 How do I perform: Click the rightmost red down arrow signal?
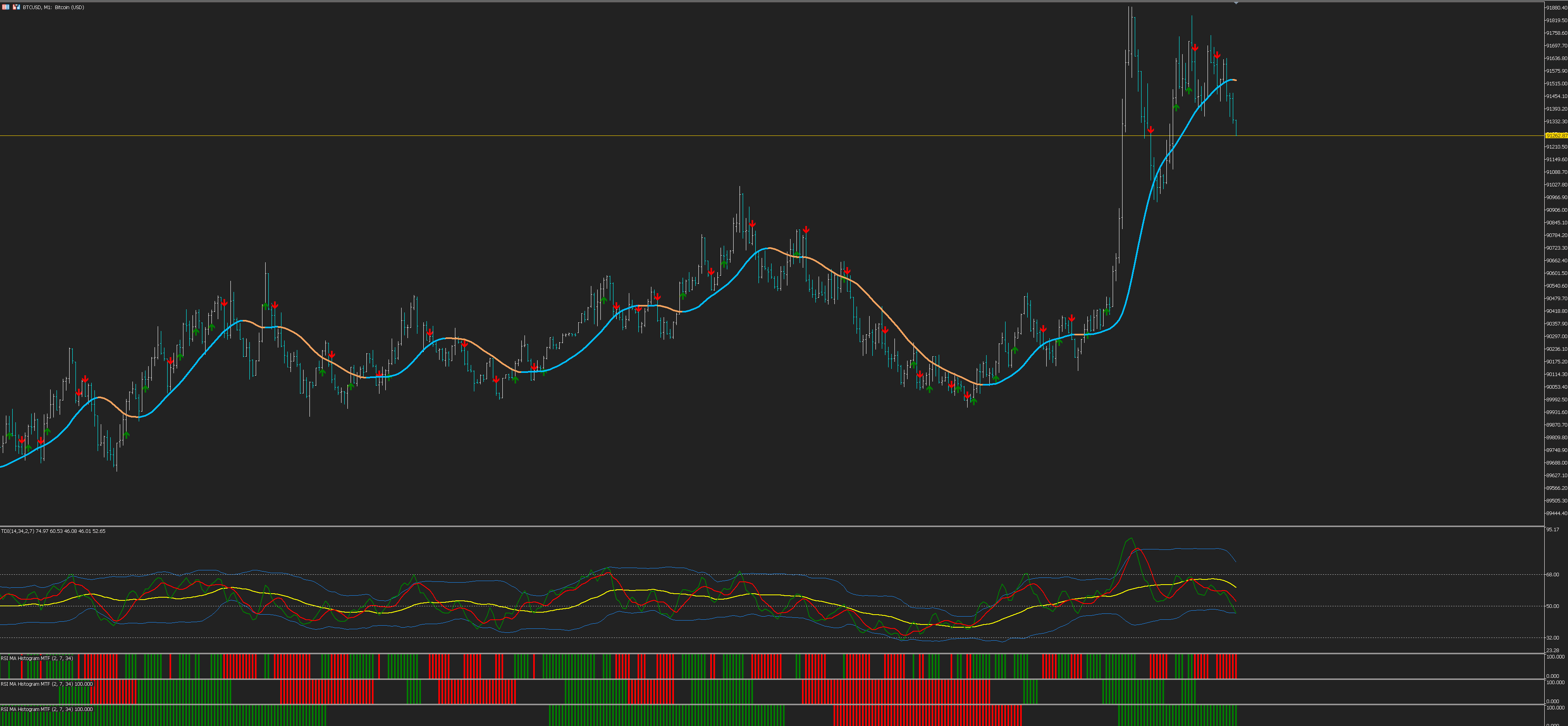pyautogui.click(x=1217, y=55)
